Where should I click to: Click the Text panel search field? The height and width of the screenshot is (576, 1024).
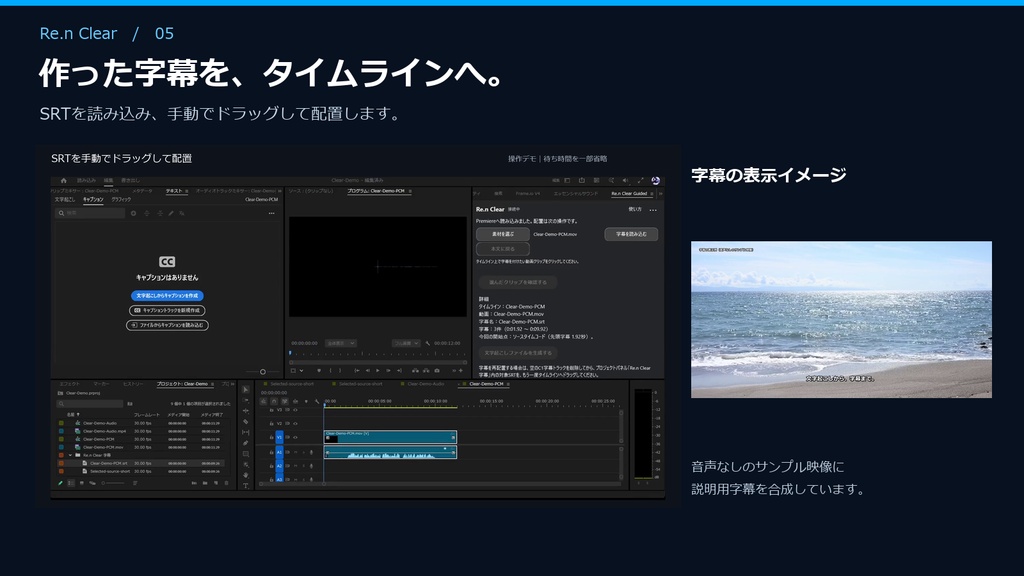(89, 214)
